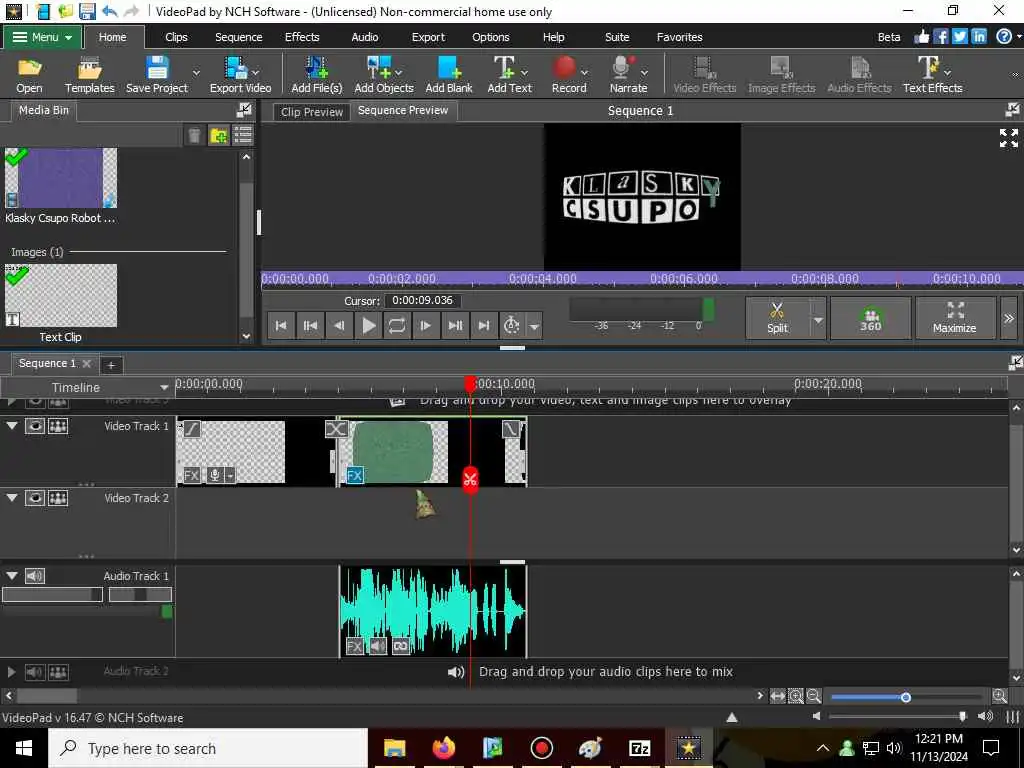Open the Audio ribbon tab
Image resolution: width=1024 pixels, height=768 pixels.
tap(364, 37)
